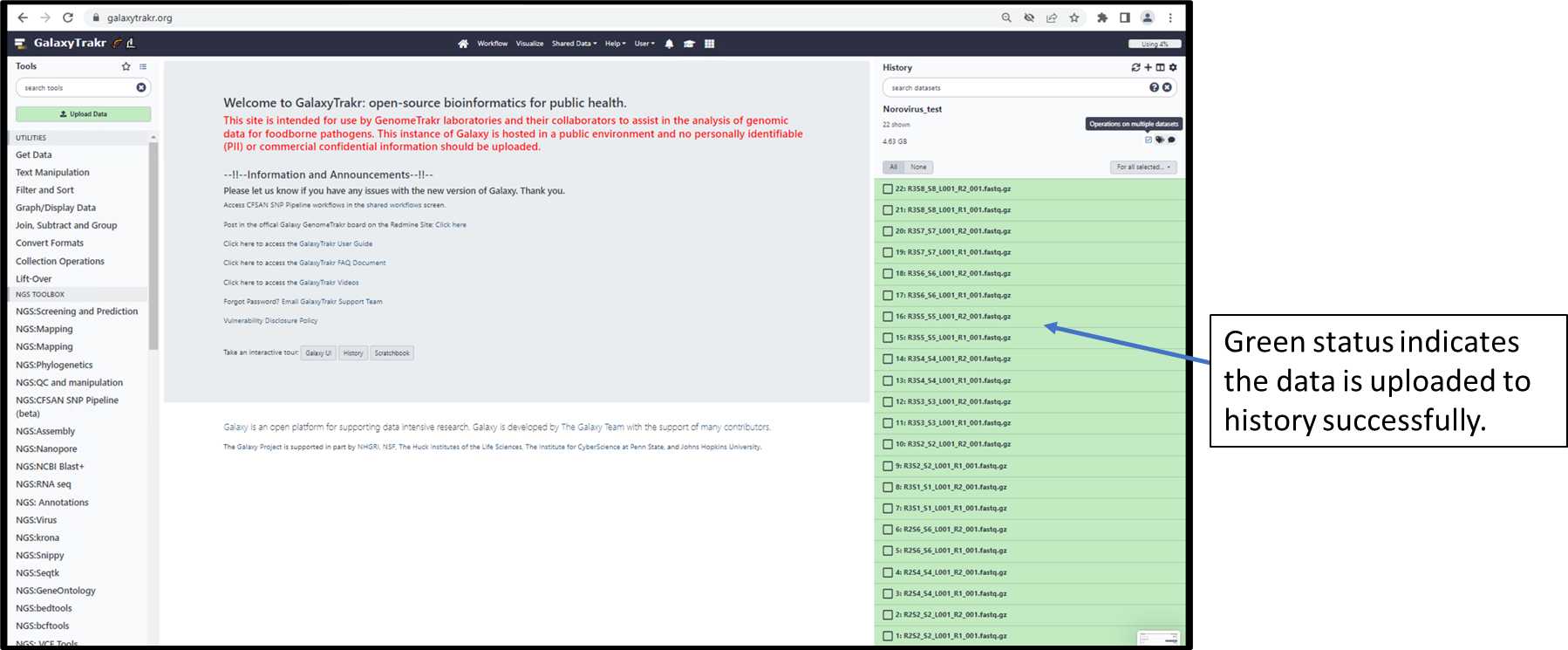
Task: Expand the Get Data tool section
Action: point(34,155)
